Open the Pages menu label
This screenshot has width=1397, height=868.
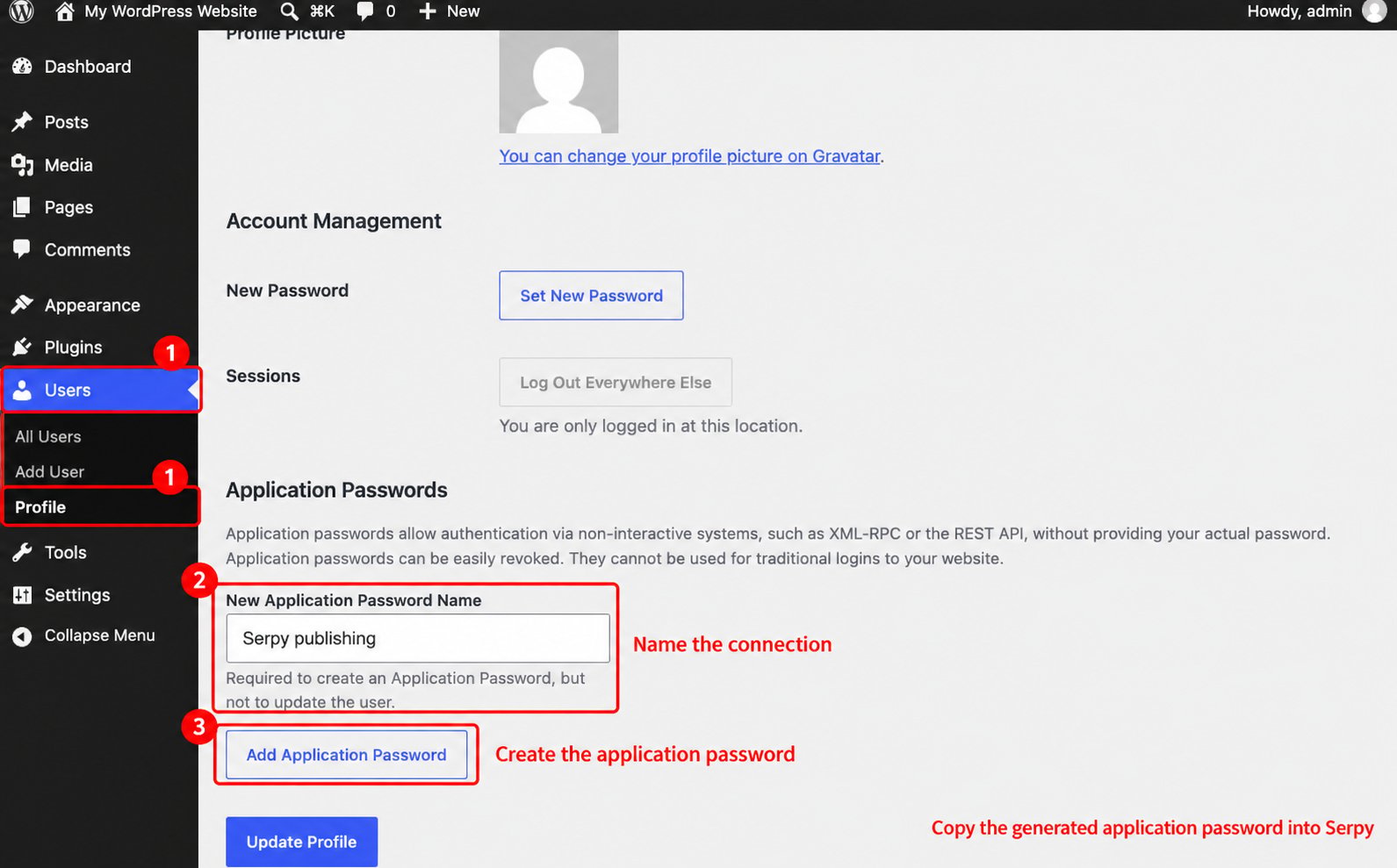[x=68, y=207]
